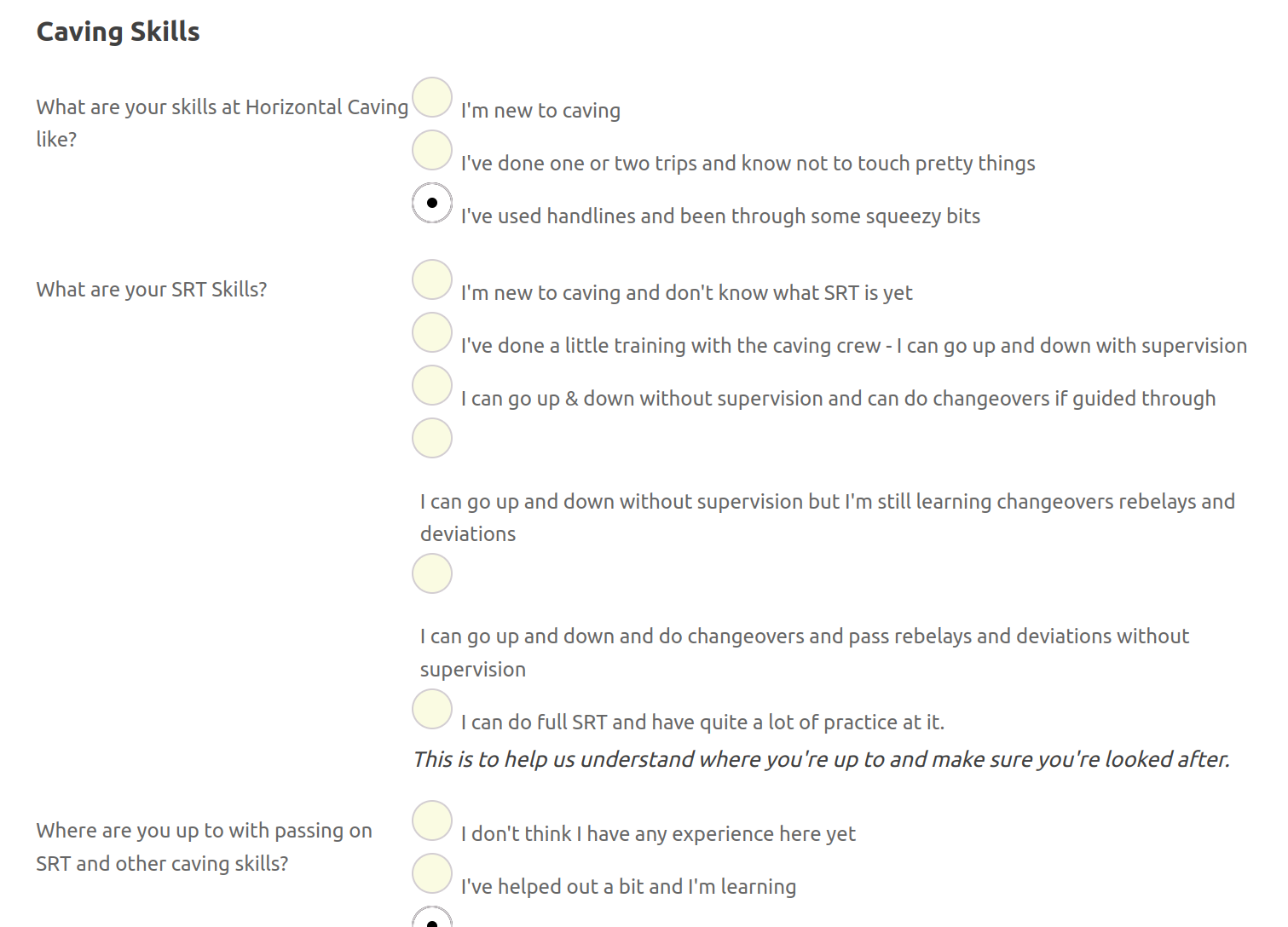Select "I don't think I have any experience here yet"
1288x927 pixels.
tap(431, 821)
